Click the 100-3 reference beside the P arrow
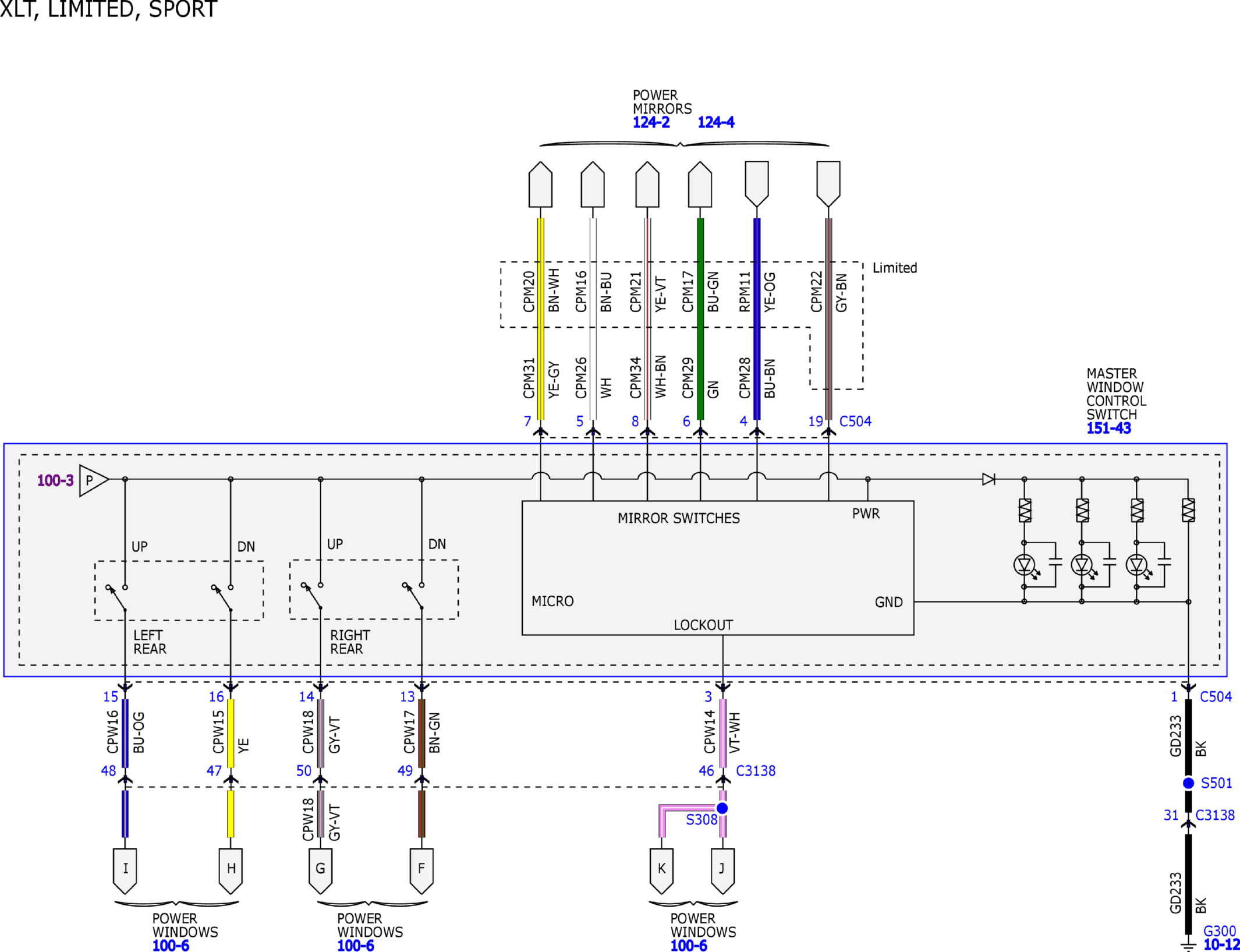The image size is (1240, 952). click(x=55, y=480)
